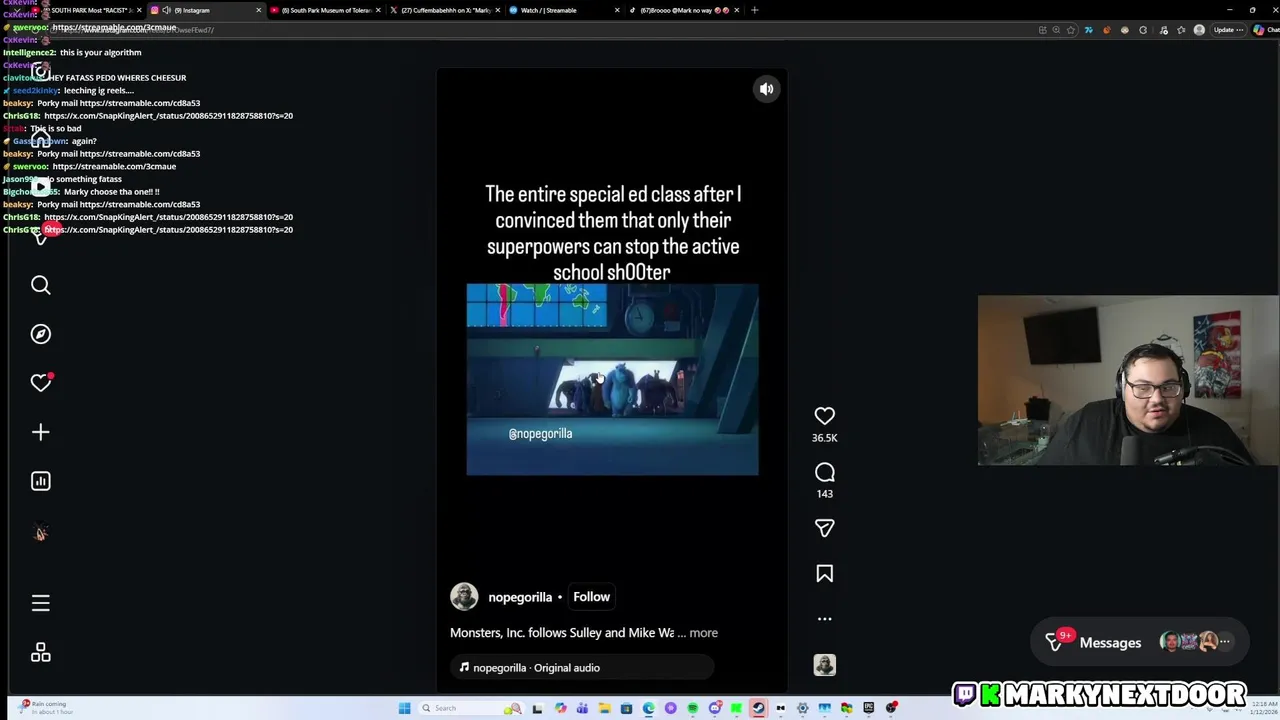Open Settings gear from the taskbar
This screenshot has height=720, width=1280.
[x=802, y=708]
